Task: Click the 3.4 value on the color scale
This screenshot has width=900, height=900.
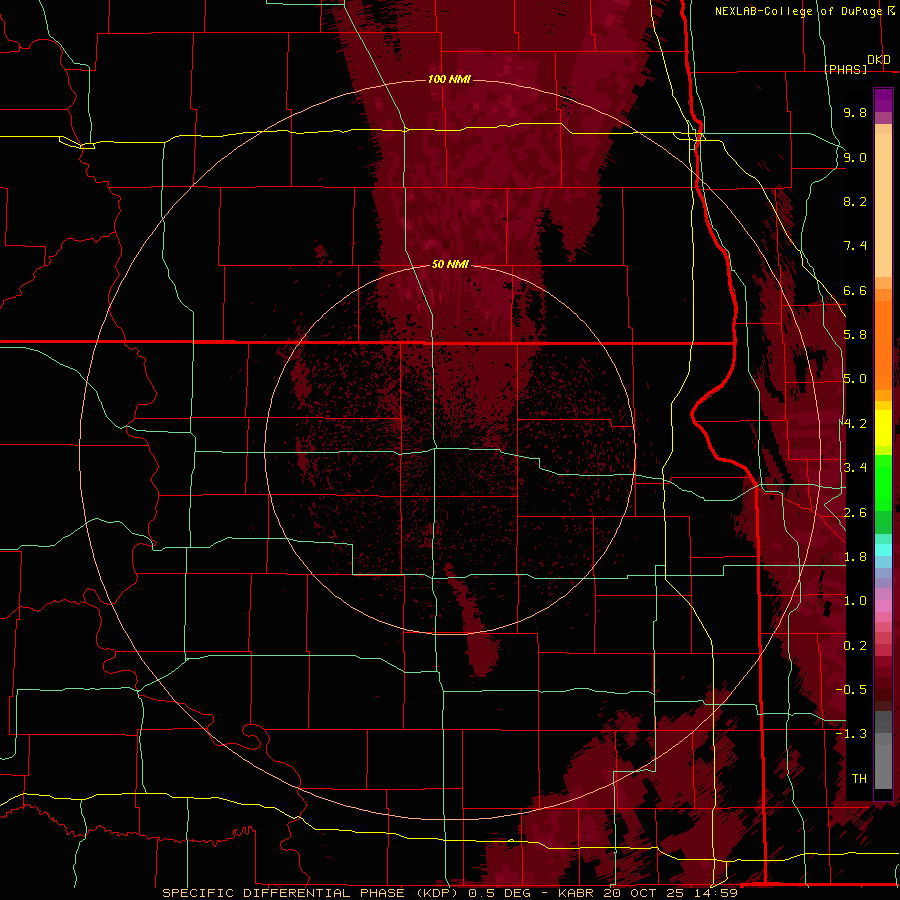Action: [855, 468]
